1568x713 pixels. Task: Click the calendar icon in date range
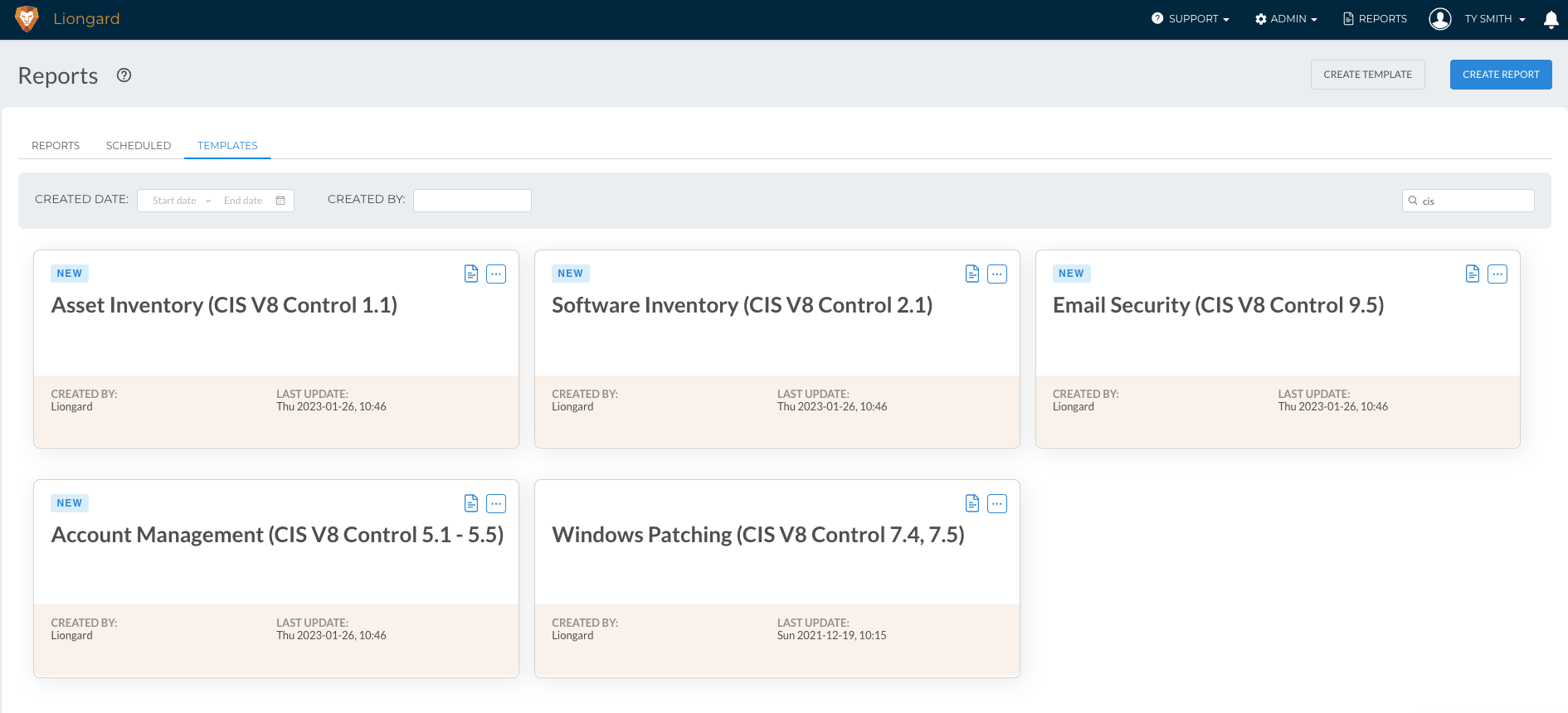[x=280, y=201]
